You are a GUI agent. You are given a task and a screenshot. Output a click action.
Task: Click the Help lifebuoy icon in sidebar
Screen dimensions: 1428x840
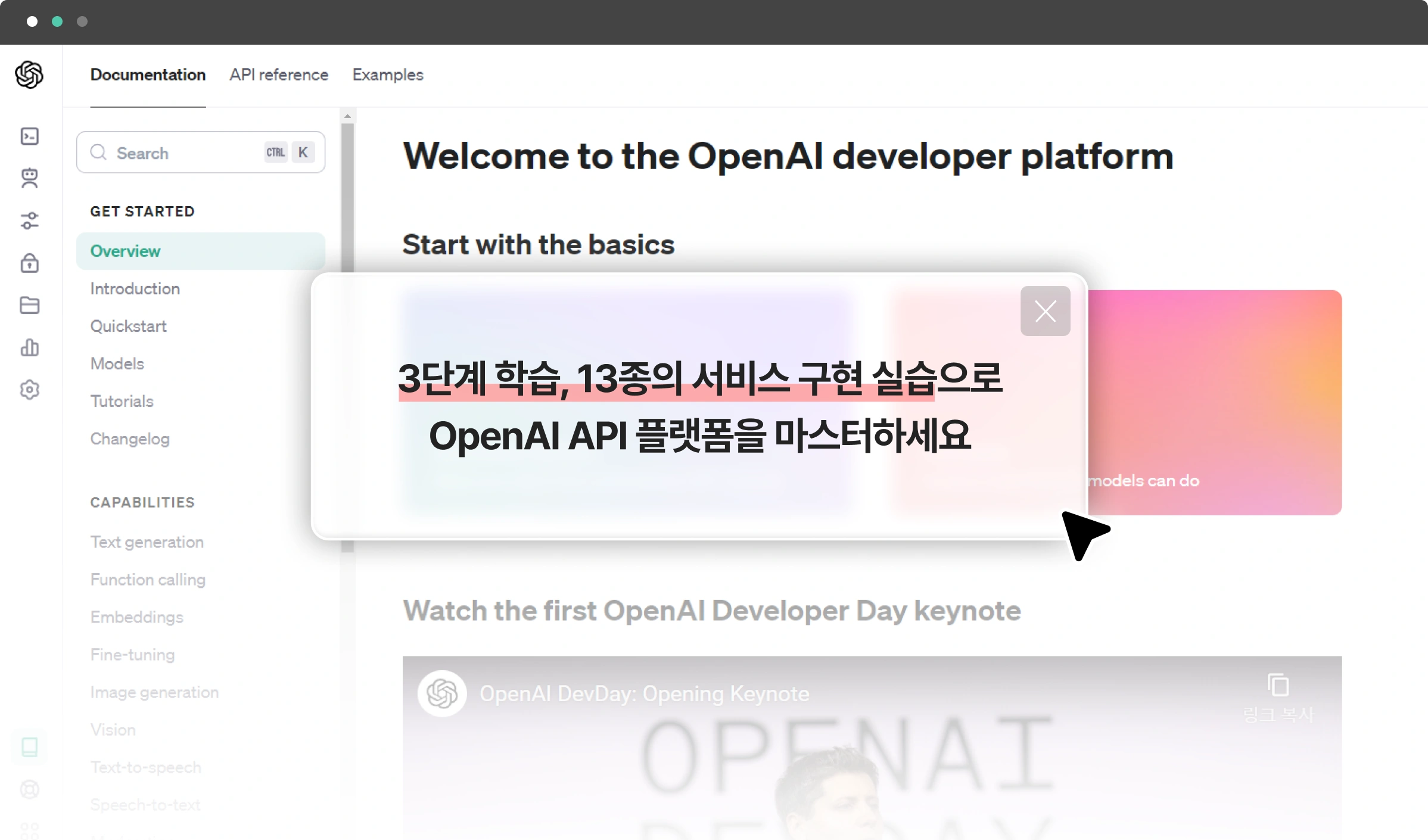30,789
